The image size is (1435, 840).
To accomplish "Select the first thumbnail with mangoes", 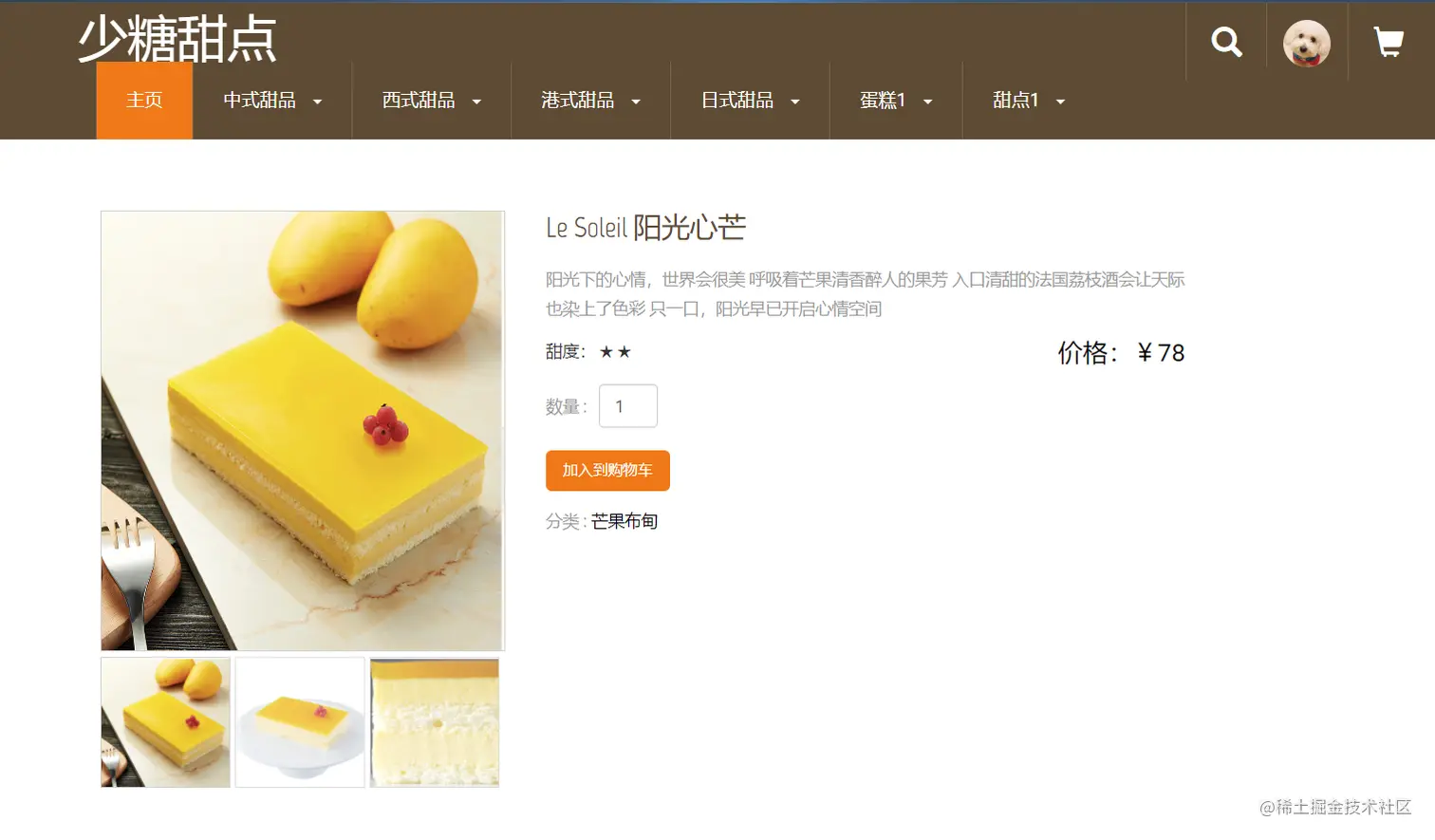I will pyautogui.click(x=166, y=722).
